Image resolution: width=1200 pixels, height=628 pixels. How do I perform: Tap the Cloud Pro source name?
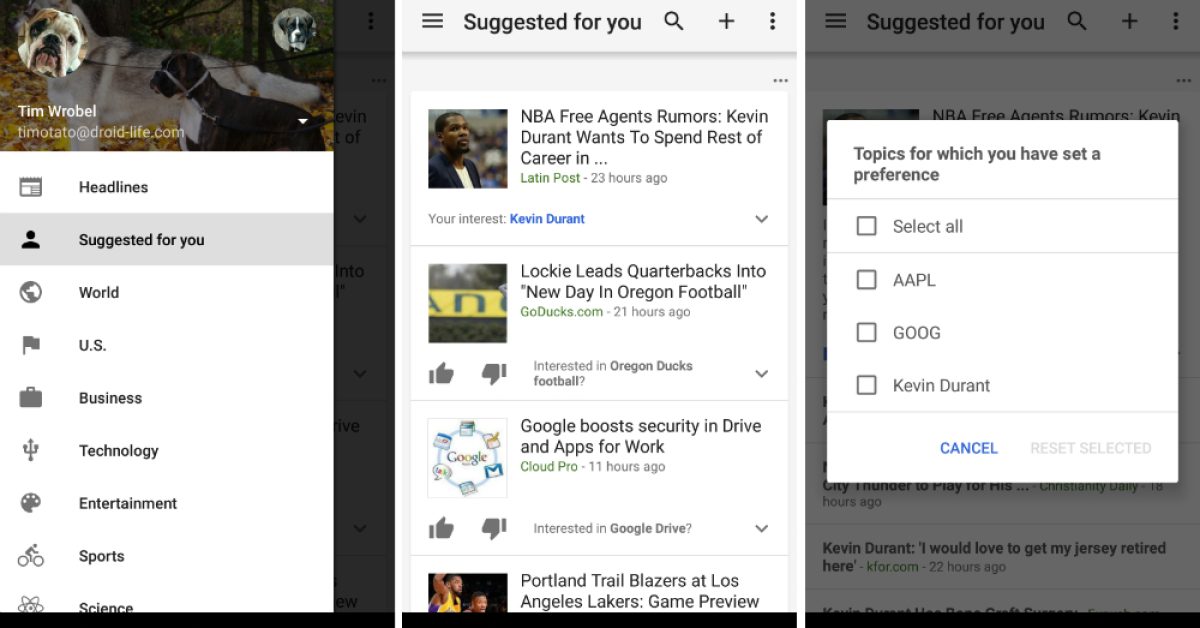(x=548, y=467)
